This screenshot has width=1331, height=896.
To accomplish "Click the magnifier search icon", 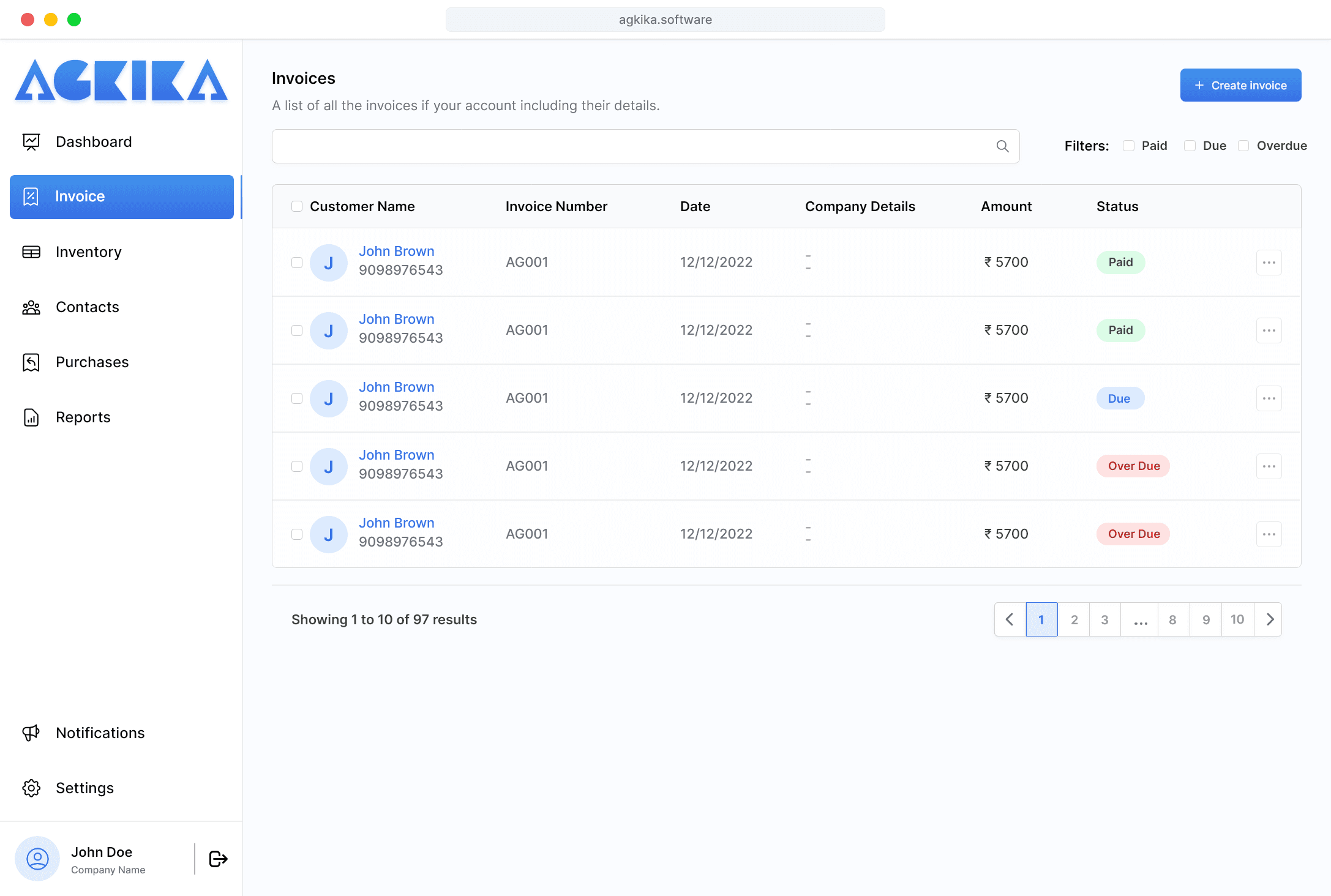I will tap(1002, 146).
